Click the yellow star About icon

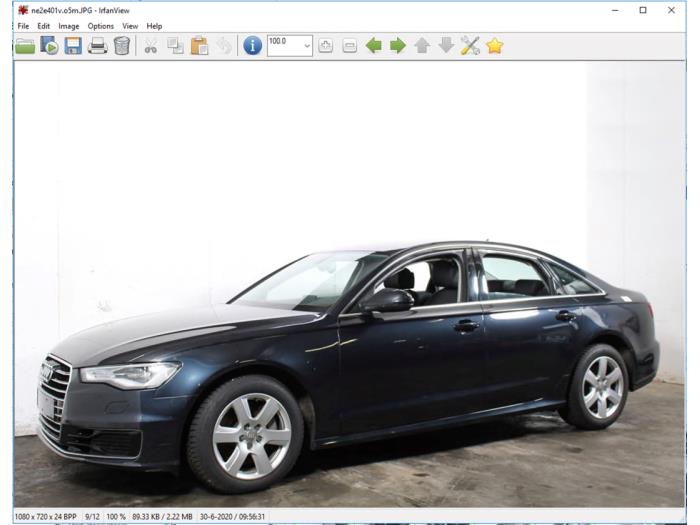point(495,46)
